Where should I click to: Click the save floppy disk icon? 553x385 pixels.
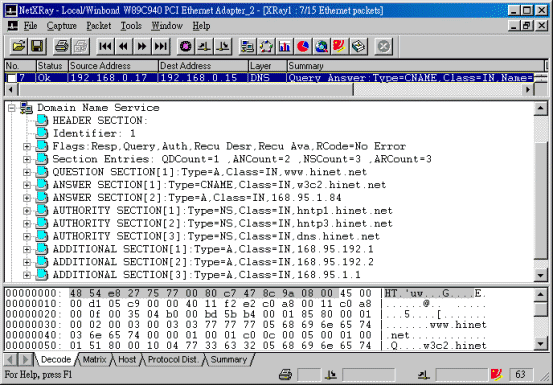tap(37, 46)
